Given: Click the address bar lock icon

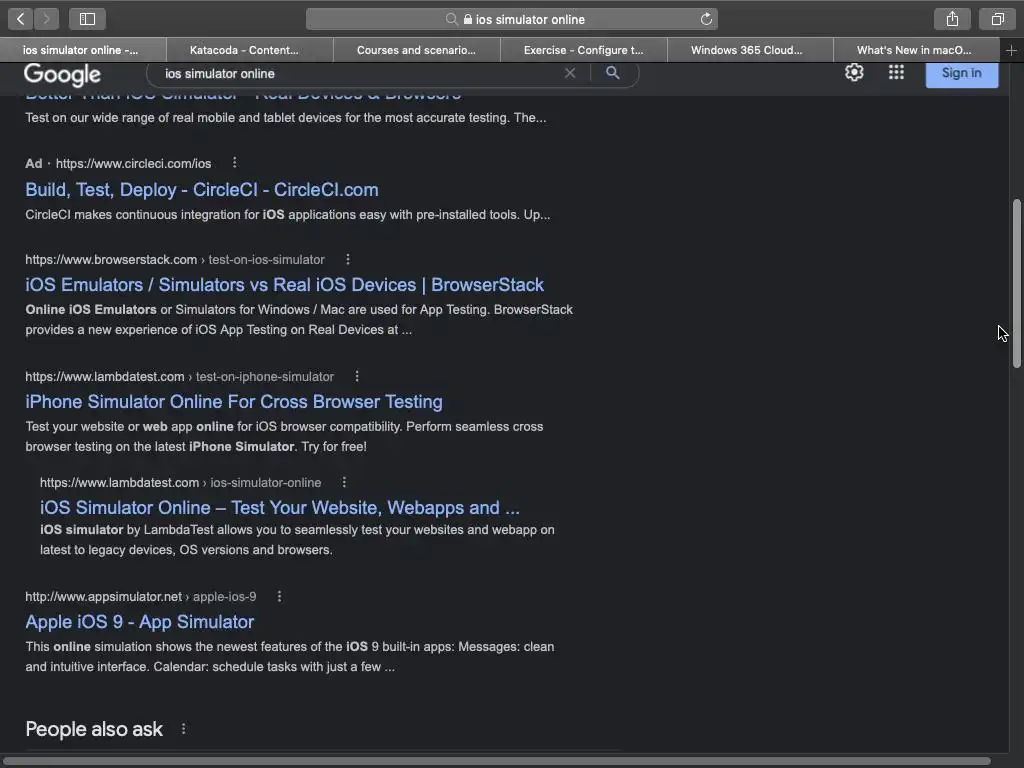Looking at the screenshot, I should [468, 20].
